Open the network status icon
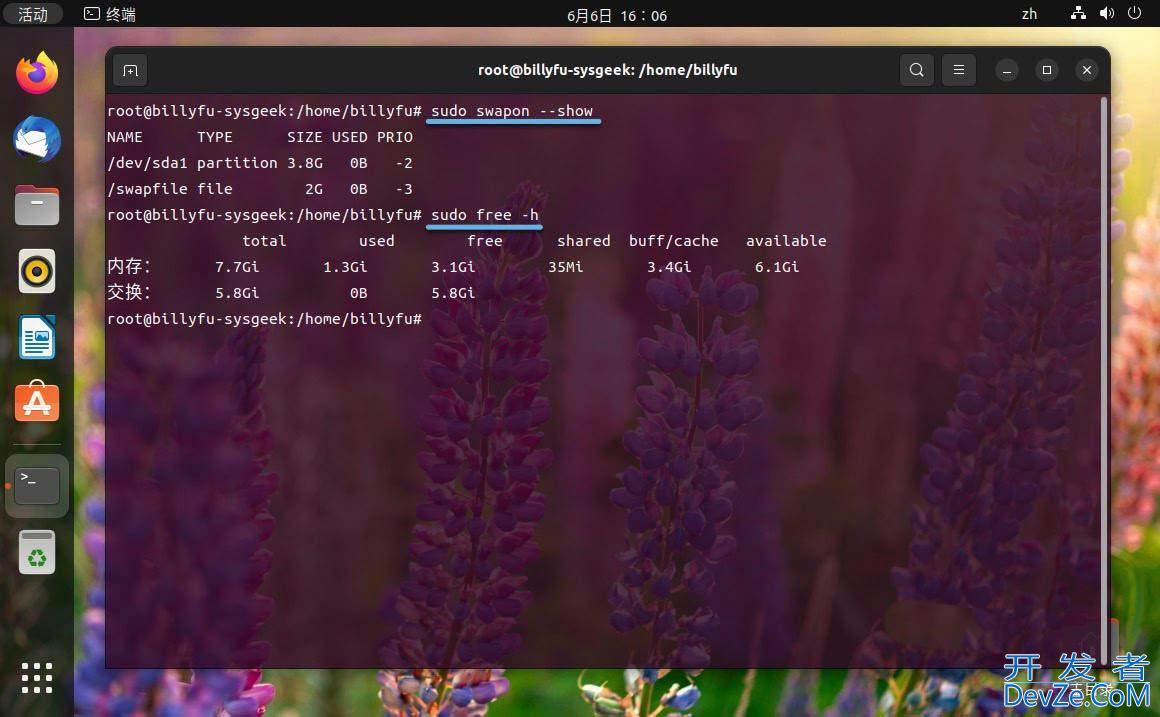Viewport: 1160px width, 717px height. (1079, 13)
